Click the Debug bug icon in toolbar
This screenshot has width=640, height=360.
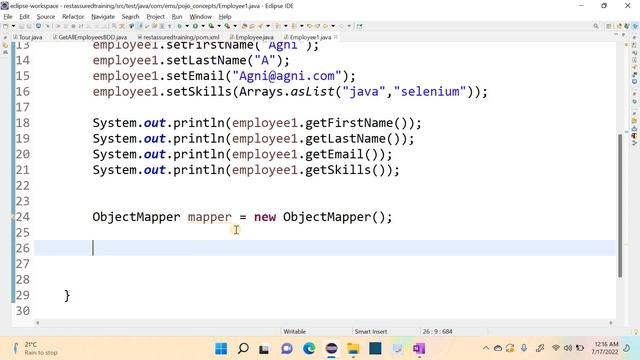point(179,26)
